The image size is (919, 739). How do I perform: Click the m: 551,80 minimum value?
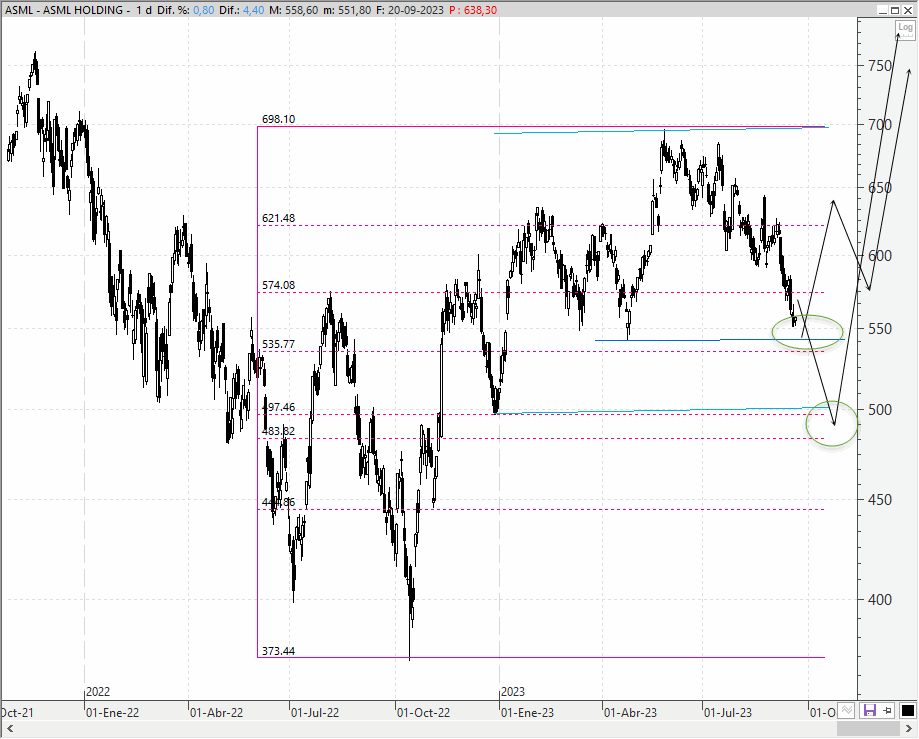347,10
